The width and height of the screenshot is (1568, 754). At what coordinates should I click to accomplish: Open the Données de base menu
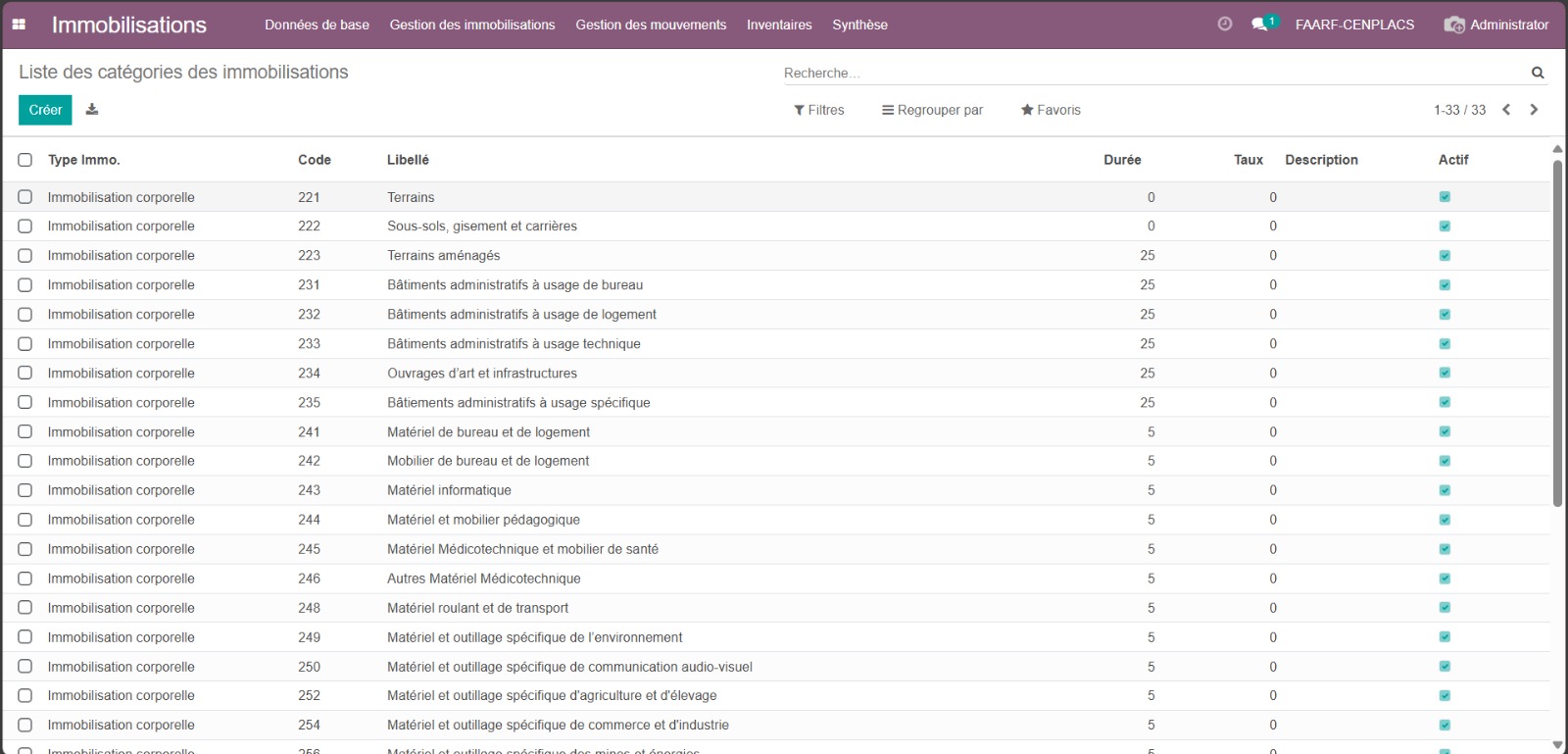[x=317, y=25]
